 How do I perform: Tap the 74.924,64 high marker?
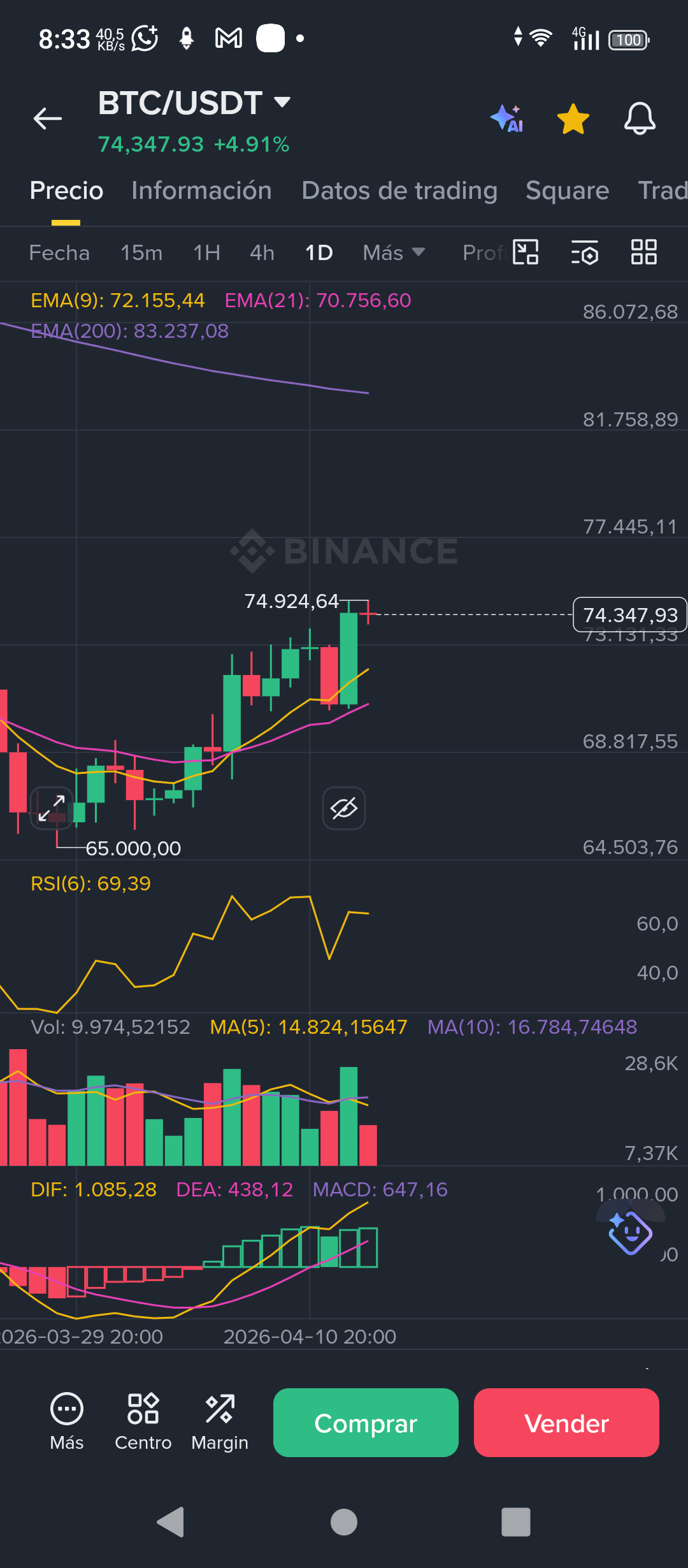(x=292, y=601)
